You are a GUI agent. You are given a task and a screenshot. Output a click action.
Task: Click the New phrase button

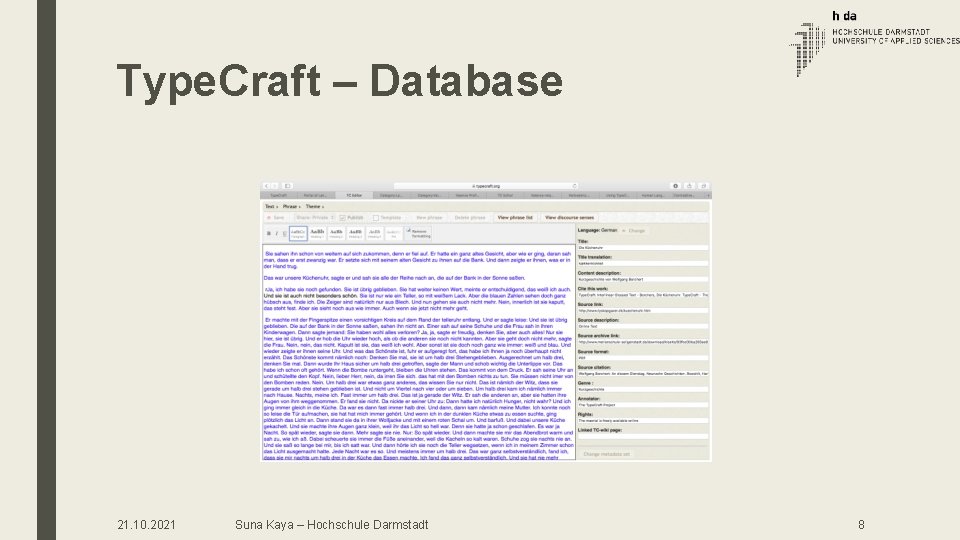(x=429, y=217)
